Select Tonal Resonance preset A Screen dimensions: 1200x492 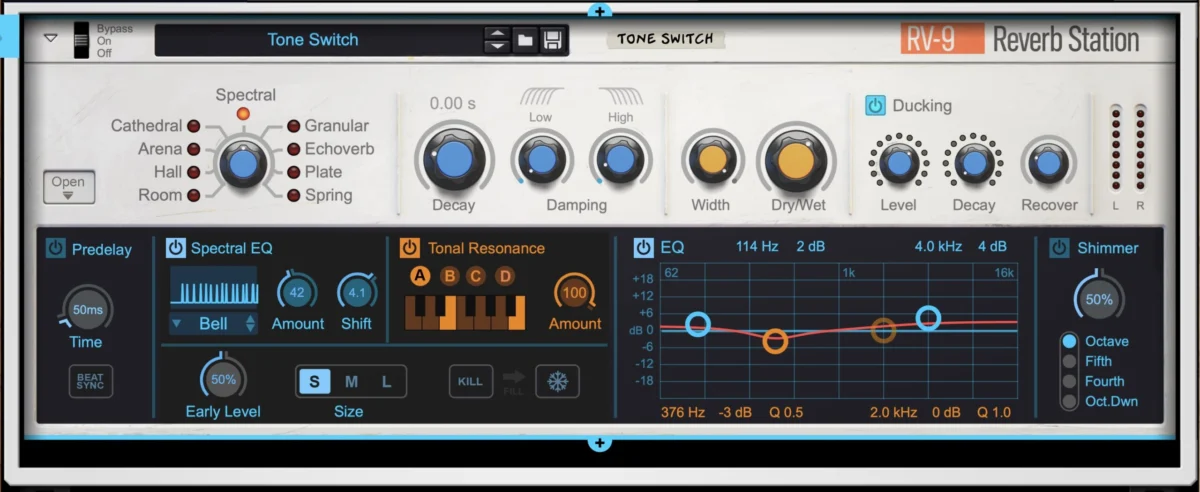pyautogui.click(x=420, y=276)
